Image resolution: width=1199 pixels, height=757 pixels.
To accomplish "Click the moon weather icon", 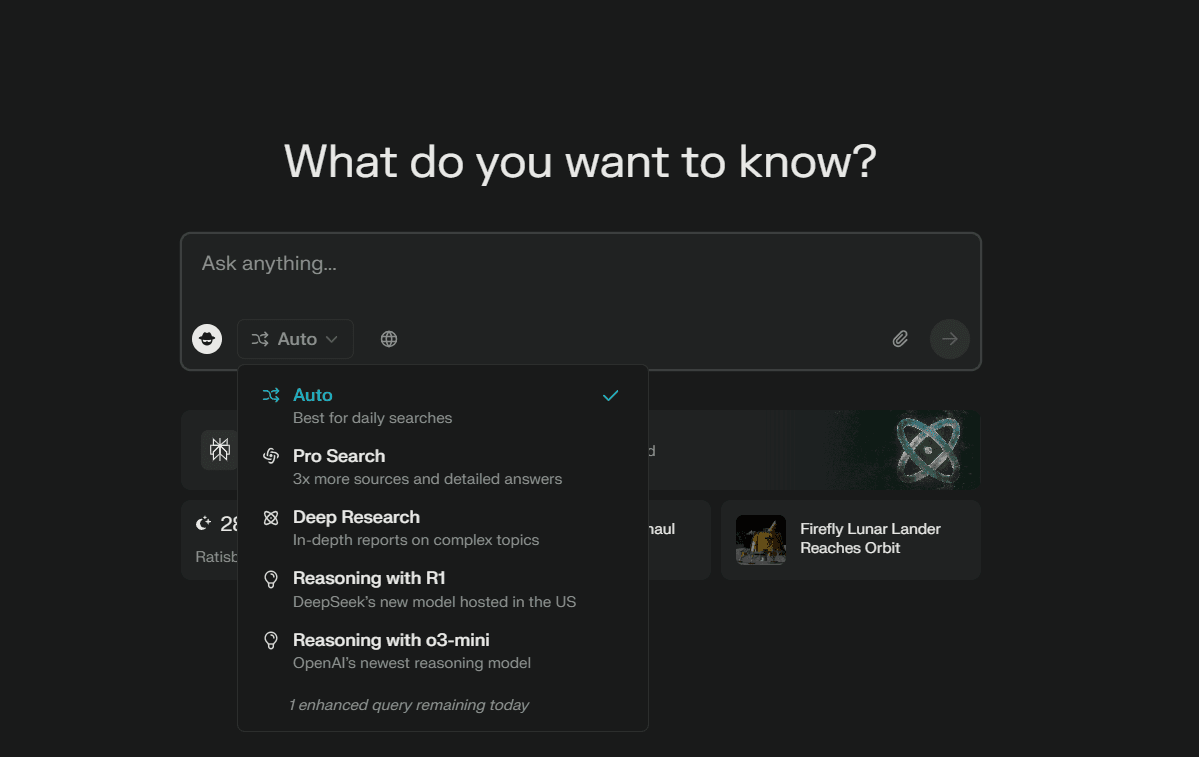I will click(x=203, y=523).
